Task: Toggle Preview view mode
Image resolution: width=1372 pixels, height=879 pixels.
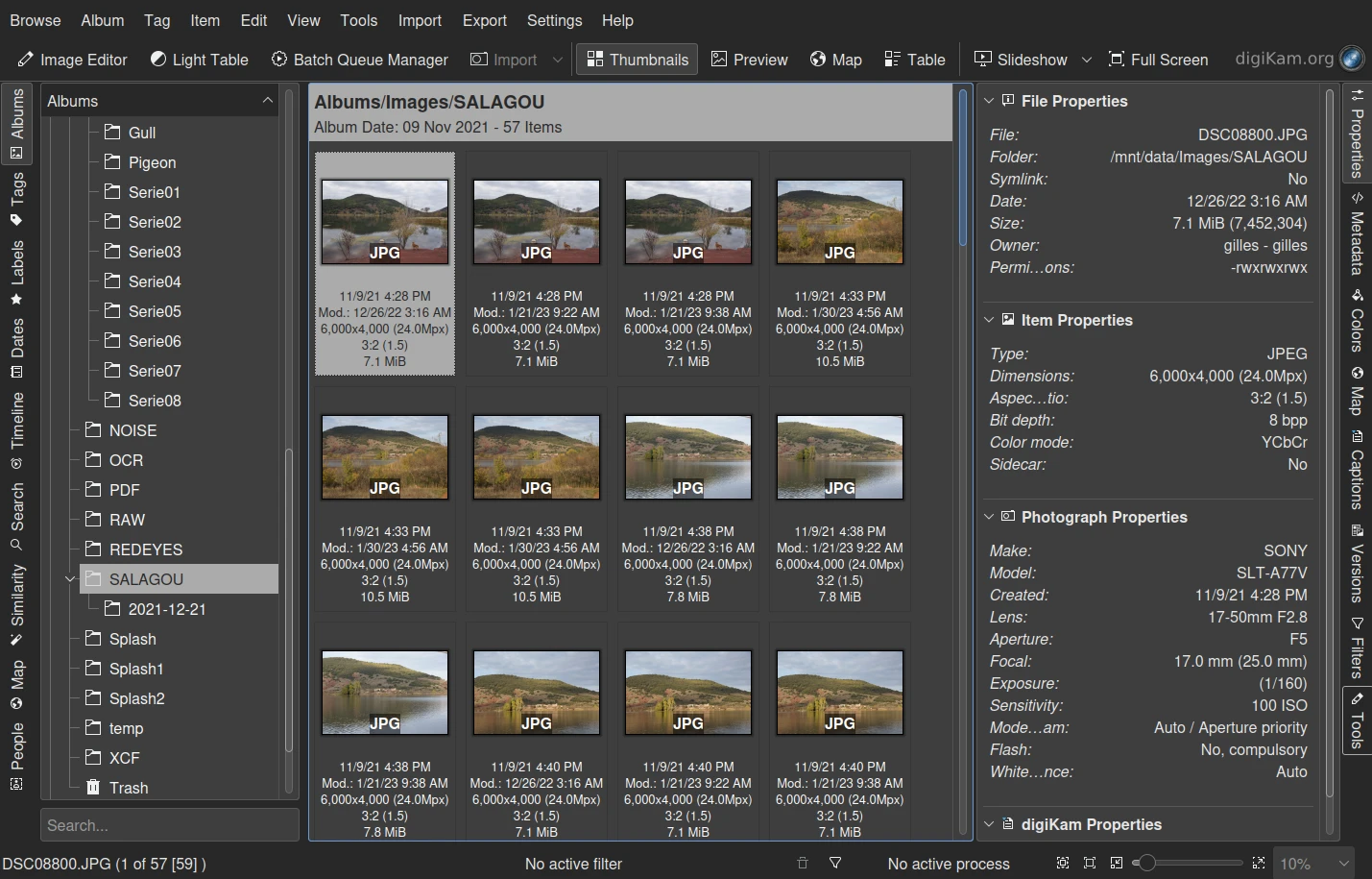Action: (750, 60)
